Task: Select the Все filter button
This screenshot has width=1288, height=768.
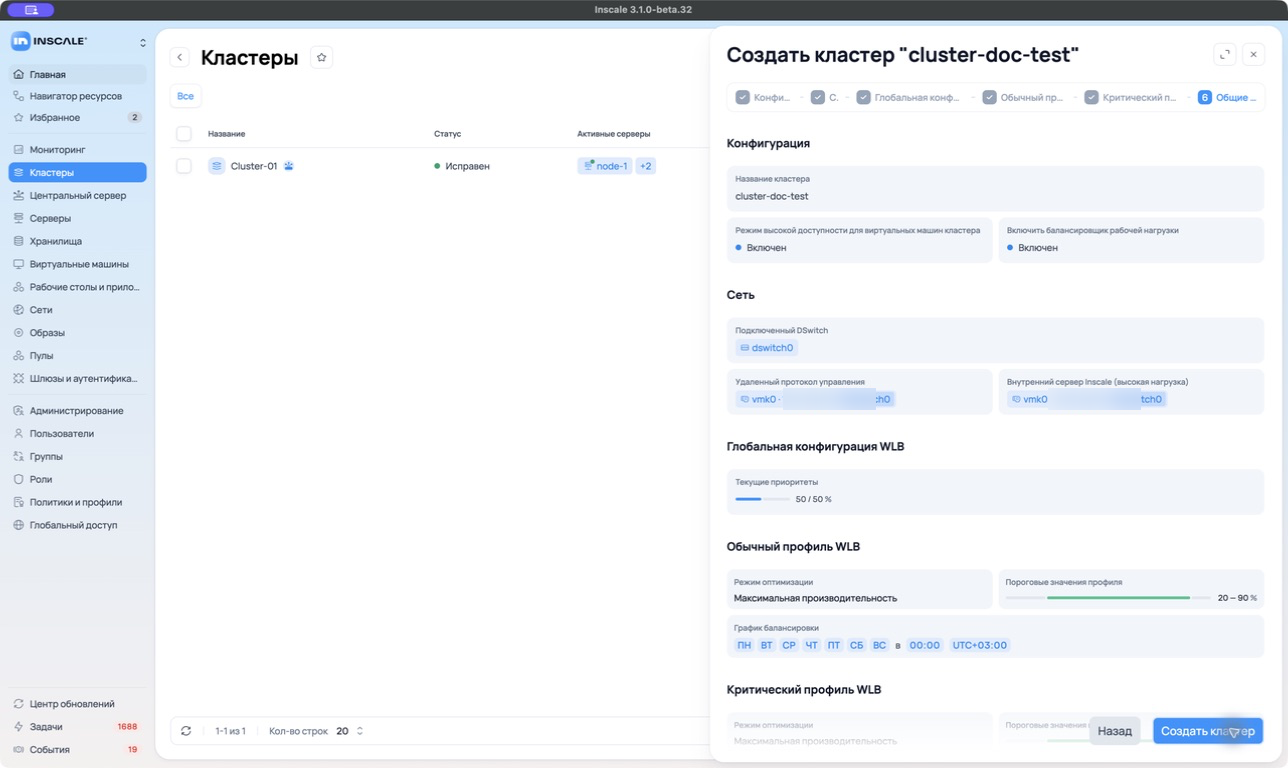Action: (x=185, y=96)
